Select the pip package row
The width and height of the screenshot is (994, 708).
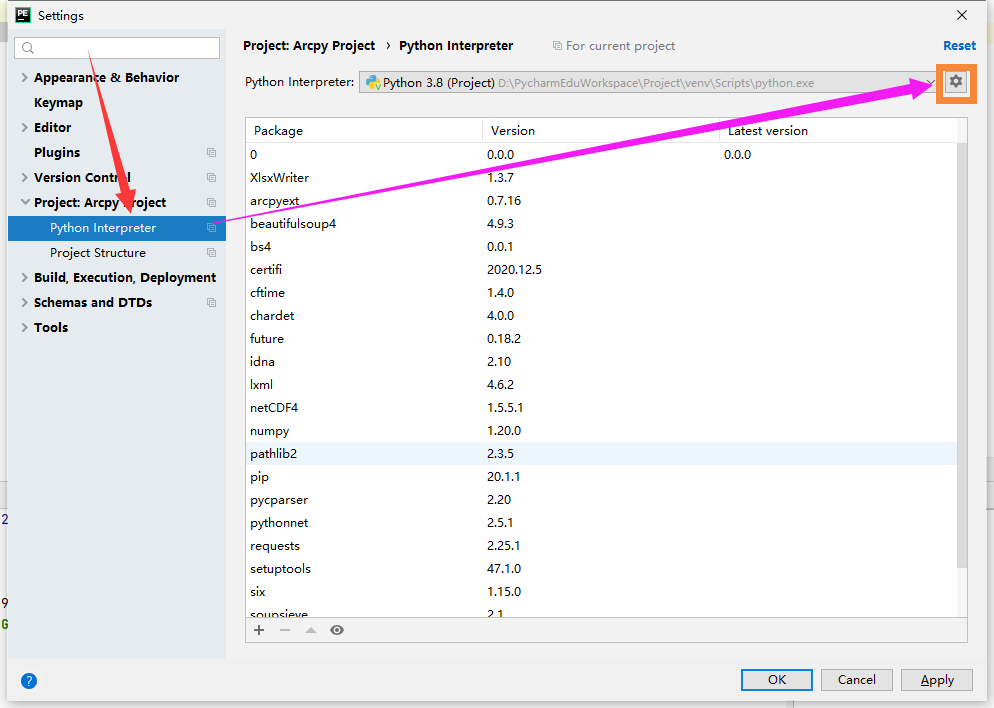601,477
